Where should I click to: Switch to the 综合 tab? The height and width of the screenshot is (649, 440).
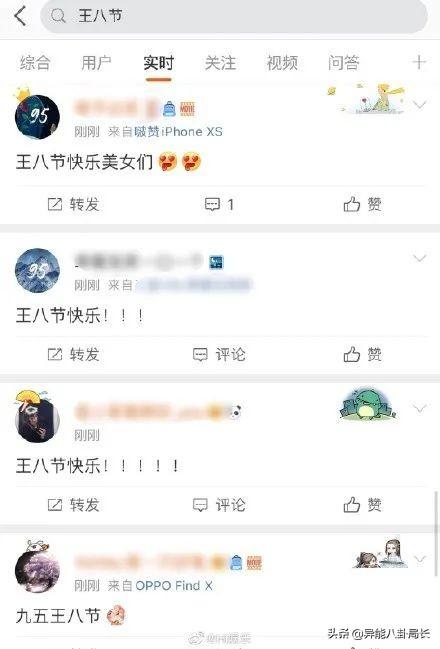point(35,63)
